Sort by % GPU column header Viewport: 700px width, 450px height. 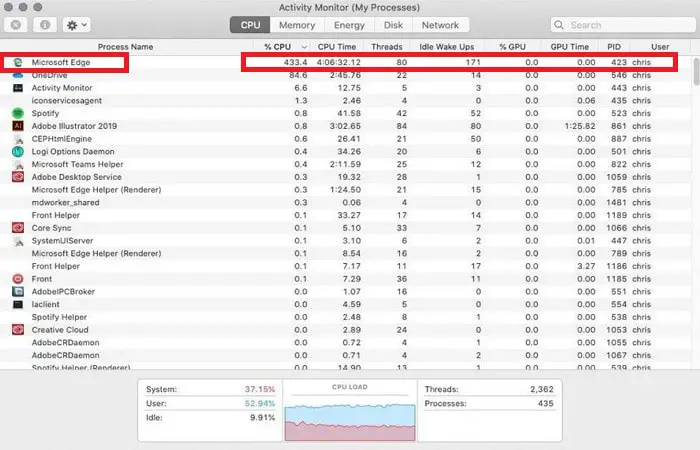512,46
